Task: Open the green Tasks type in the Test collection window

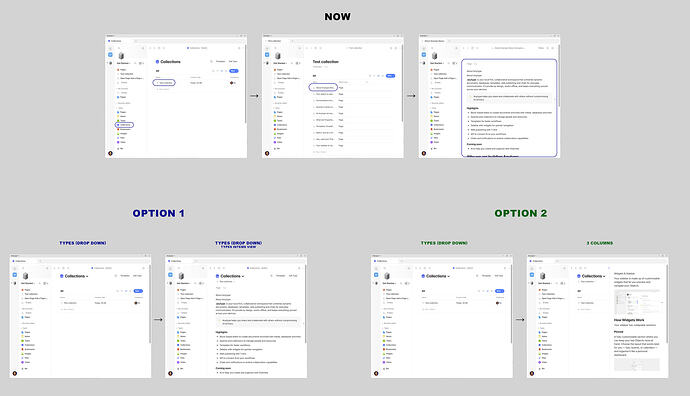Action: [x=279, y=121]
